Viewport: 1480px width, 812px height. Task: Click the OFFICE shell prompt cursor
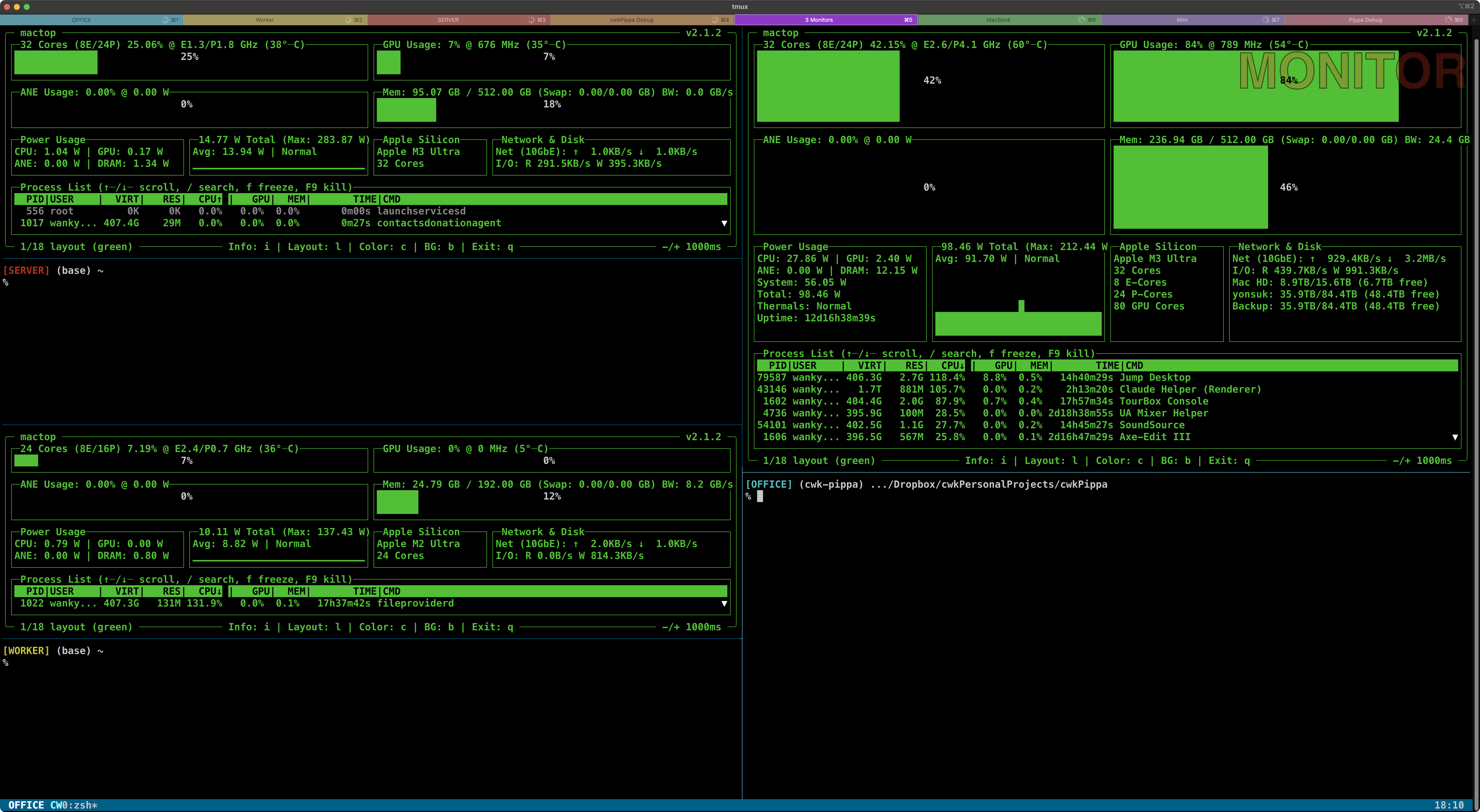pos(760,497)
